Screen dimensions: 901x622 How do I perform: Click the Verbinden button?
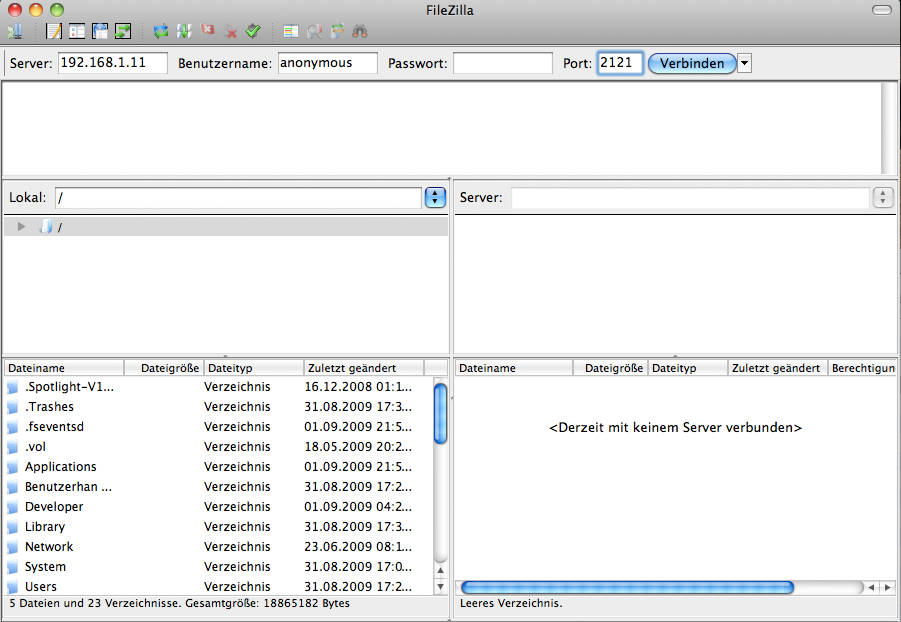(x=692, y=63)
